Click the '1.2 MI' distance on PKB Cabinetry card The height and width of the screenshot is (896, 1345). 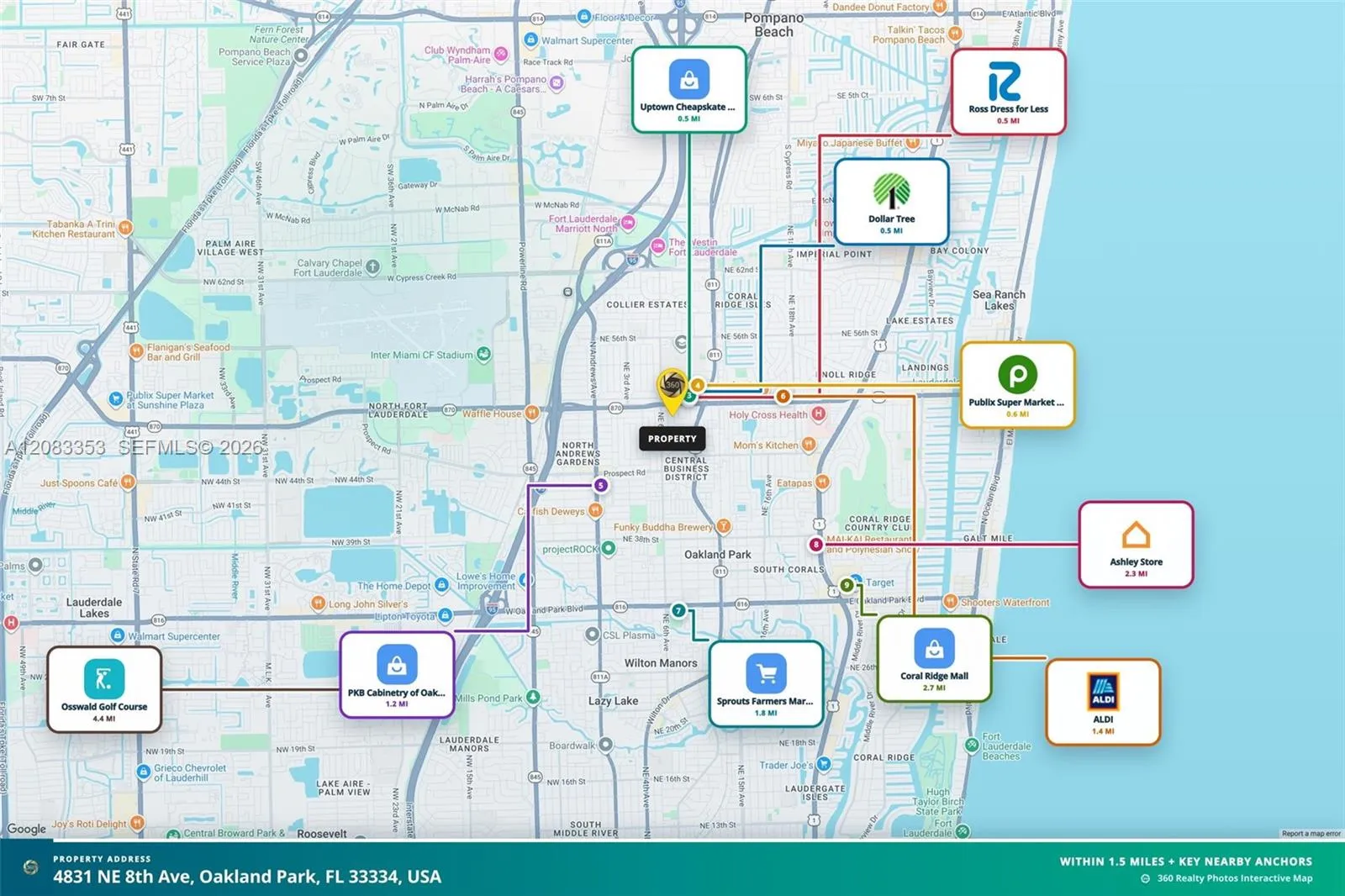point(397,704)
